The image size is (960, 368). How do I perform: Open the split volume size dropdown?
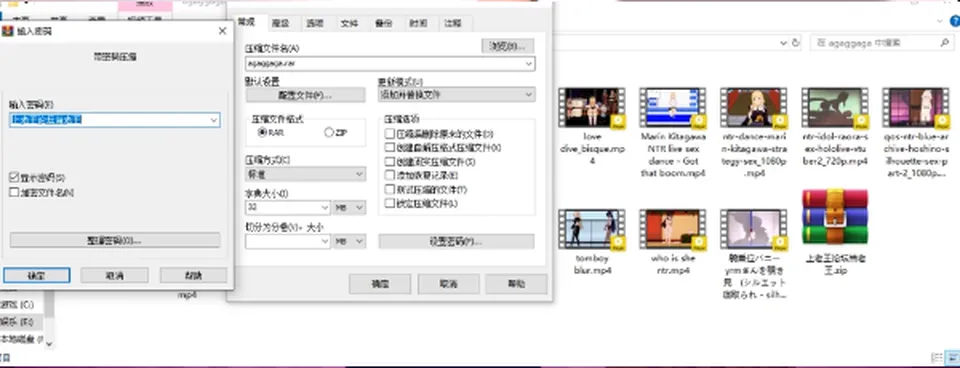point(324,242)
